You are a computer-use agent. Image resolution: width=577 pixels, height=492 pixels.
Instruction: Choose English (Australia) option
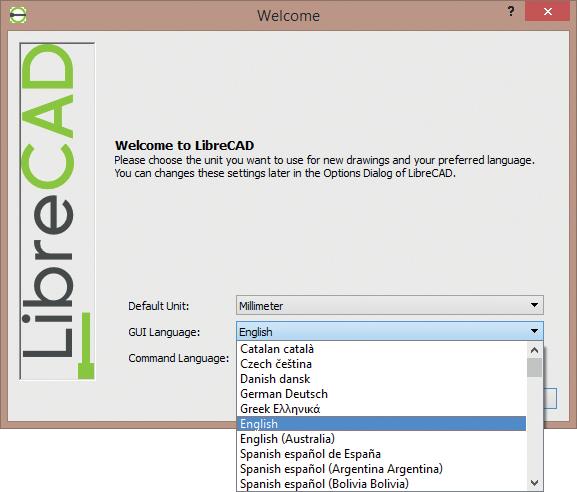click(x=382, y=439)
